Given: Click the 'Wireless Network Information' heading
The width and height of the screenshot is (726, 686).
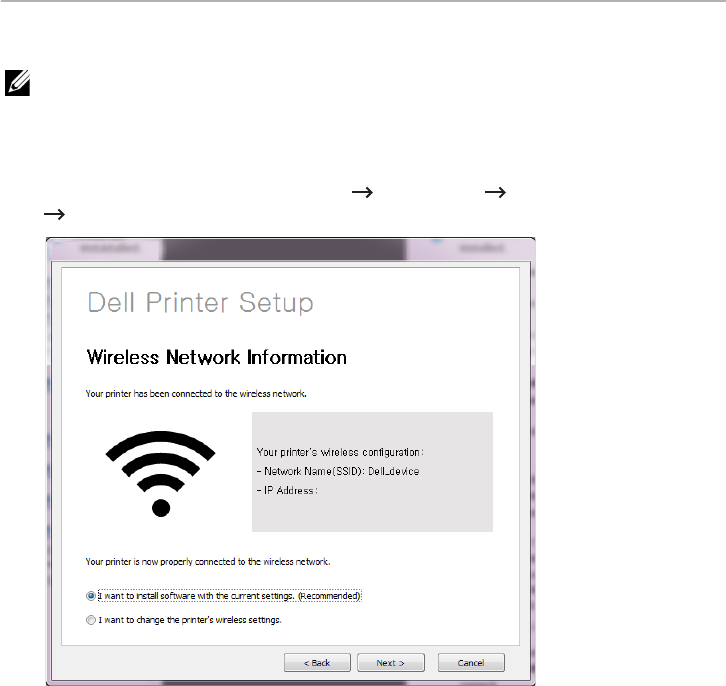Looking at the screenshot, I should pos(217,357).
